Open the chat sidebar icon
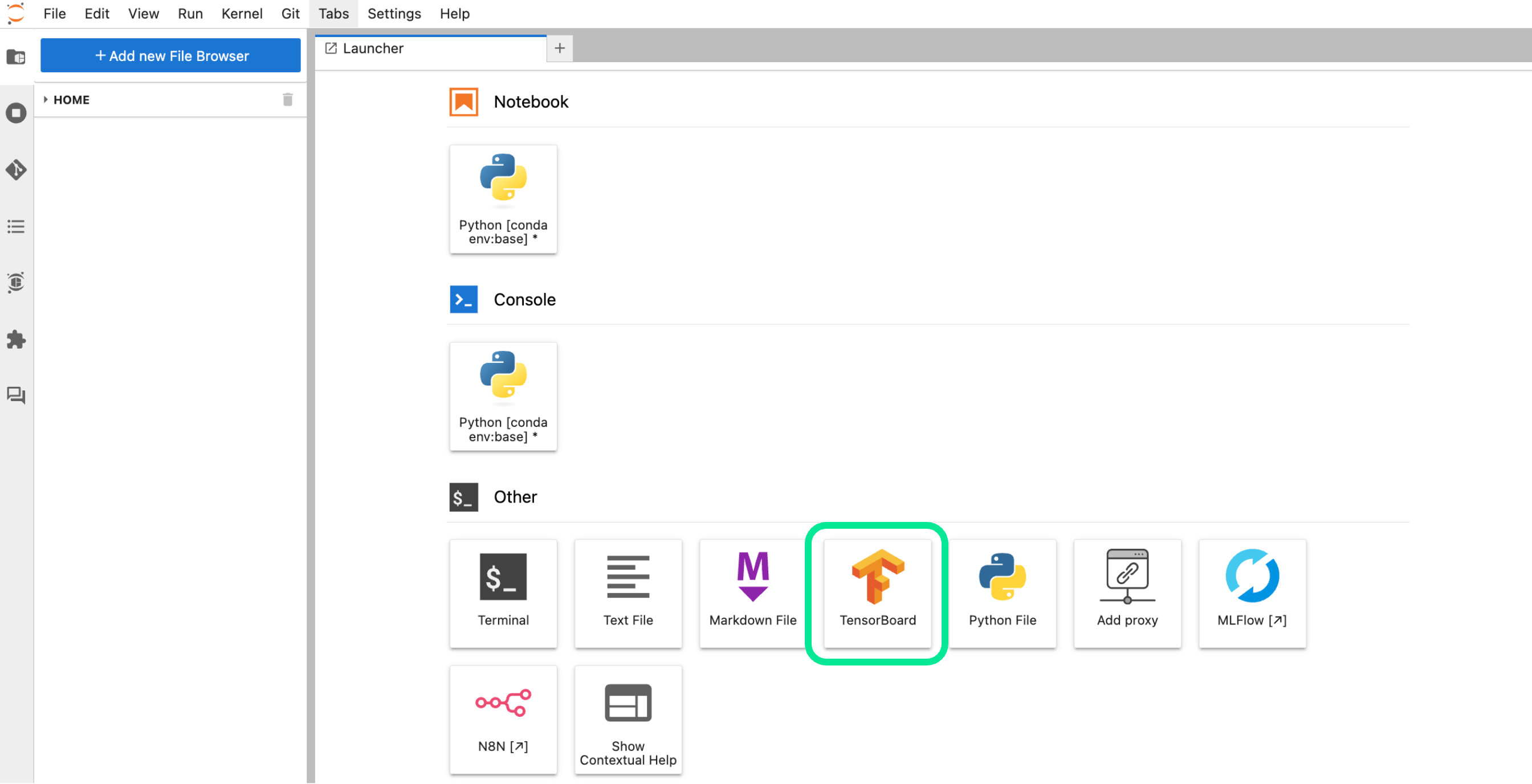 click(16, 395)
